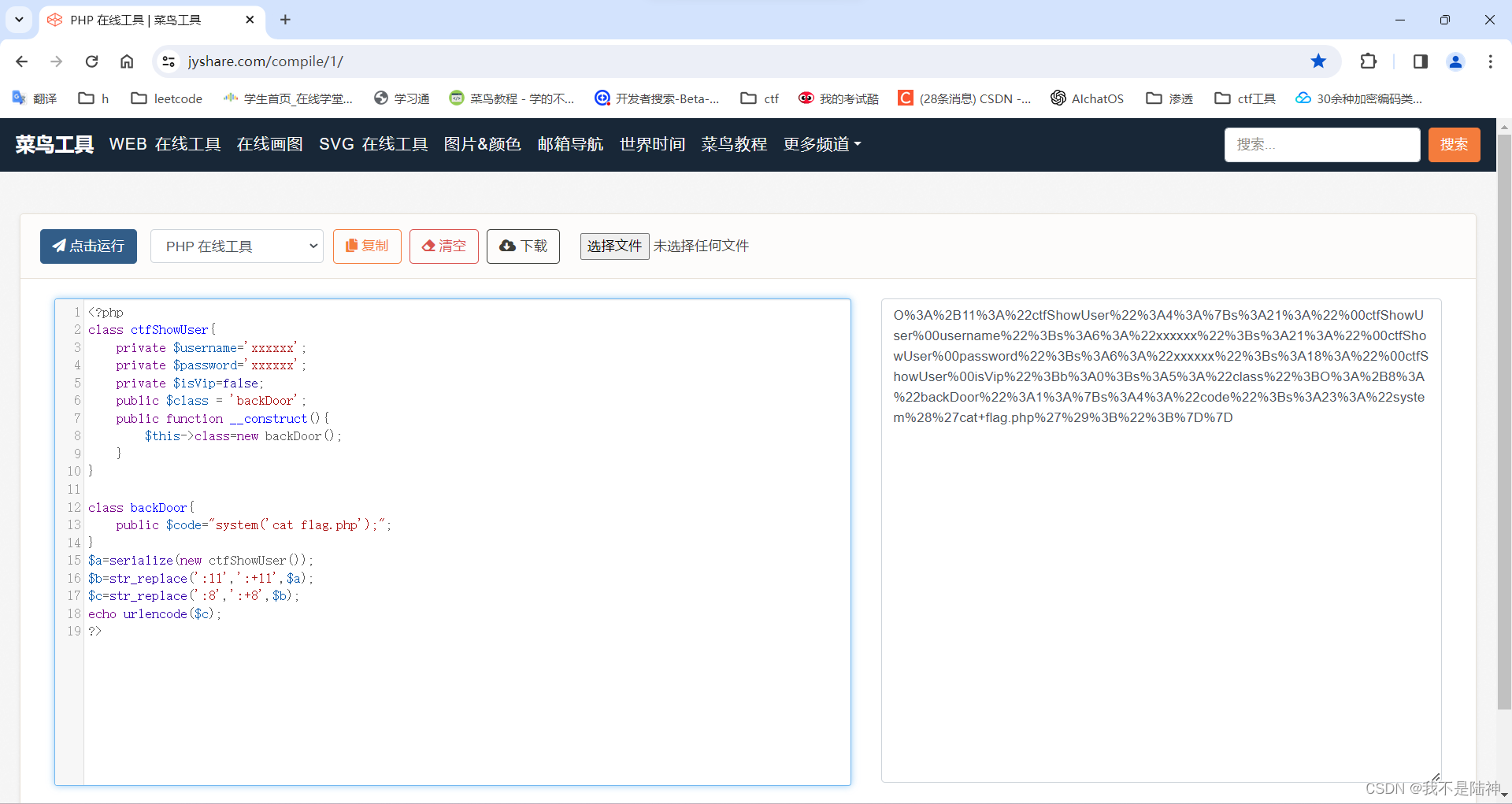Copy code with 复制 button

click(367, 246)
